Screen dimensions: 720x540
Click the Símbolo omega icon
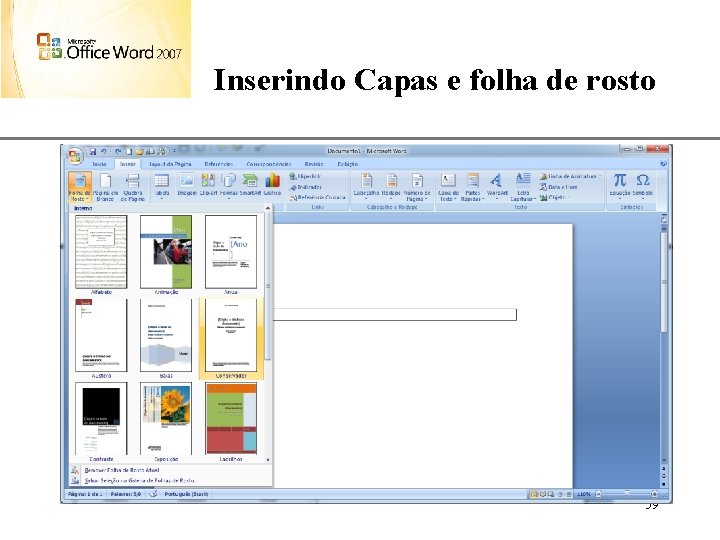point(643,185)
